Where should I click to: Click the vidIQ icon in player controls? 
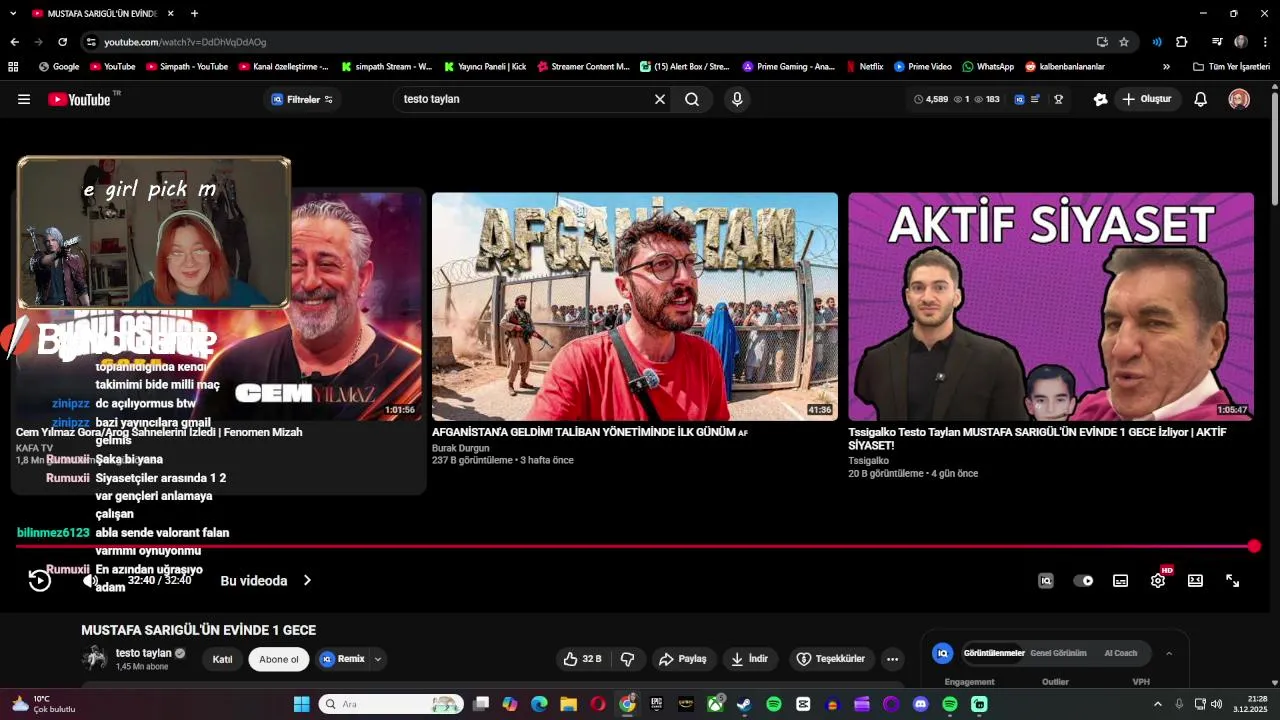pyautogui.click(x=1046, y=580)
